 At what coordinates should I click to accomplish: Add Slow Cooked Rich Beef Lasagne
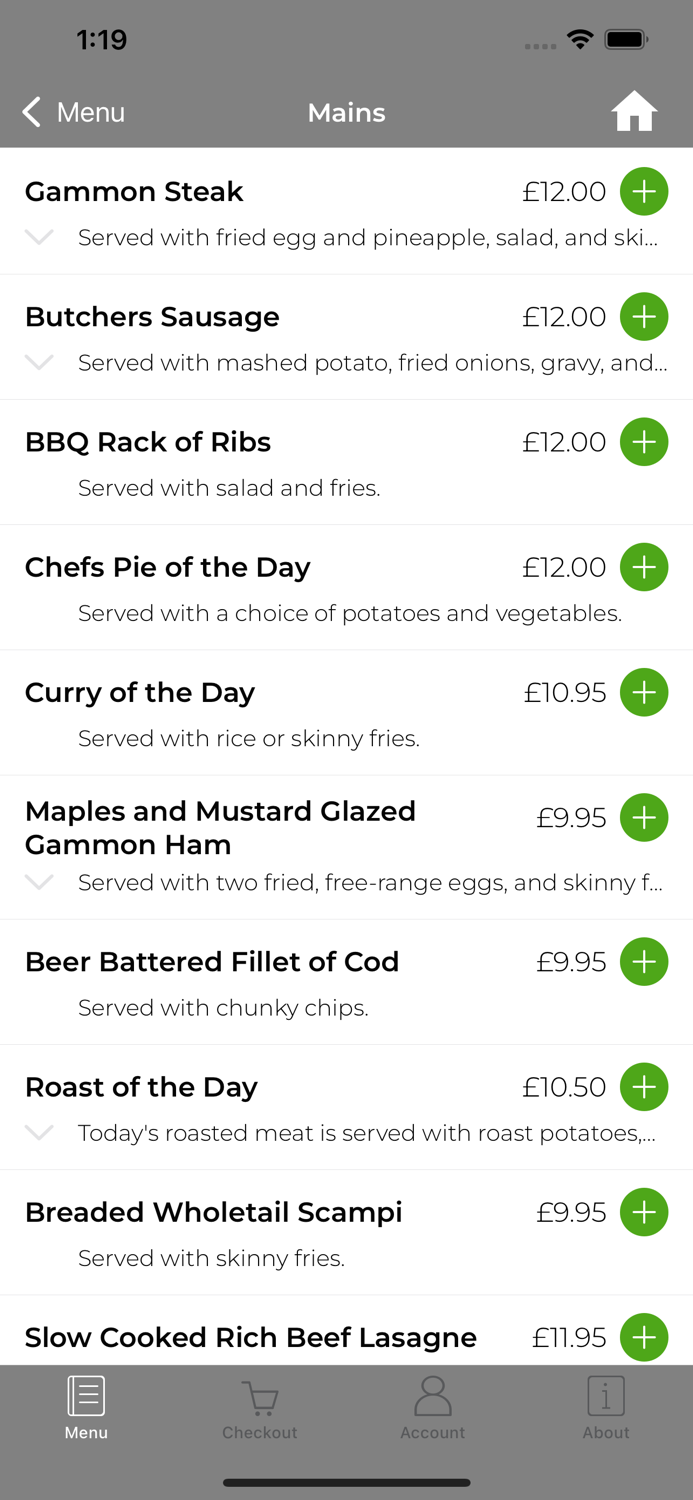tap(644, 1337)
